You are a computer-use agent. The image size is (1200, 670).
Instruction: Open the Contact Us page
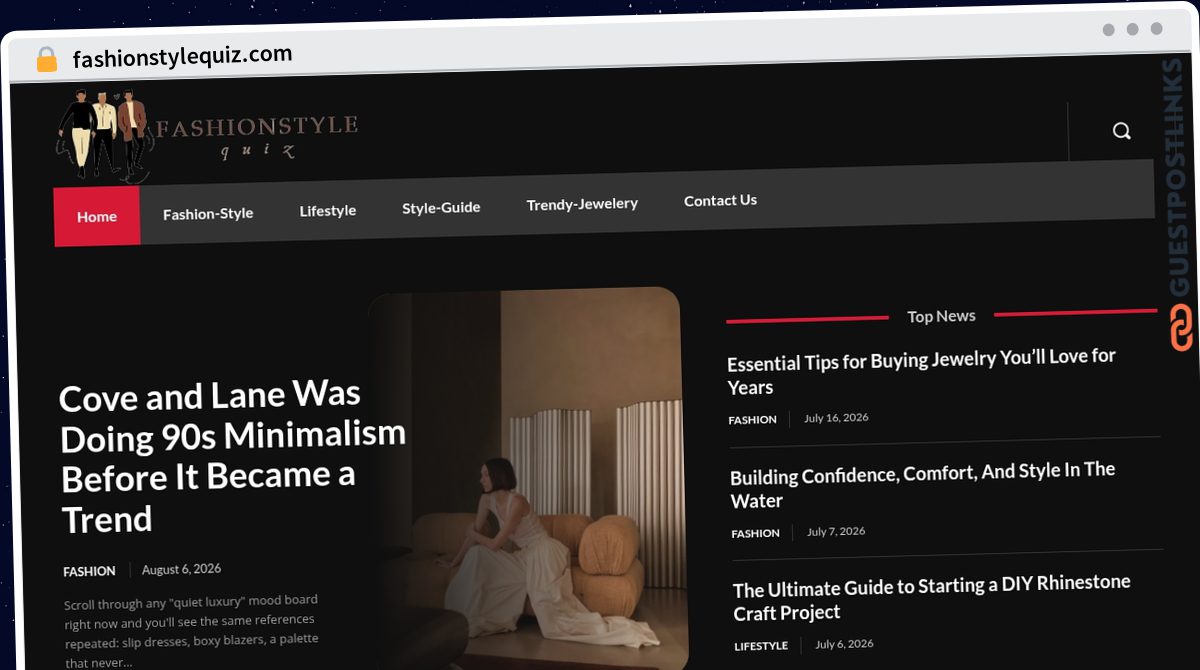click(720, 200)
